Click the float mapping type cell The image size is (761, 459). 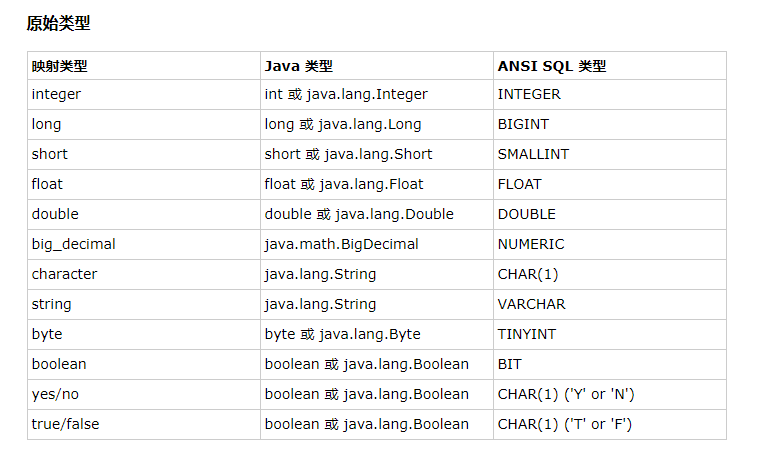46,184
